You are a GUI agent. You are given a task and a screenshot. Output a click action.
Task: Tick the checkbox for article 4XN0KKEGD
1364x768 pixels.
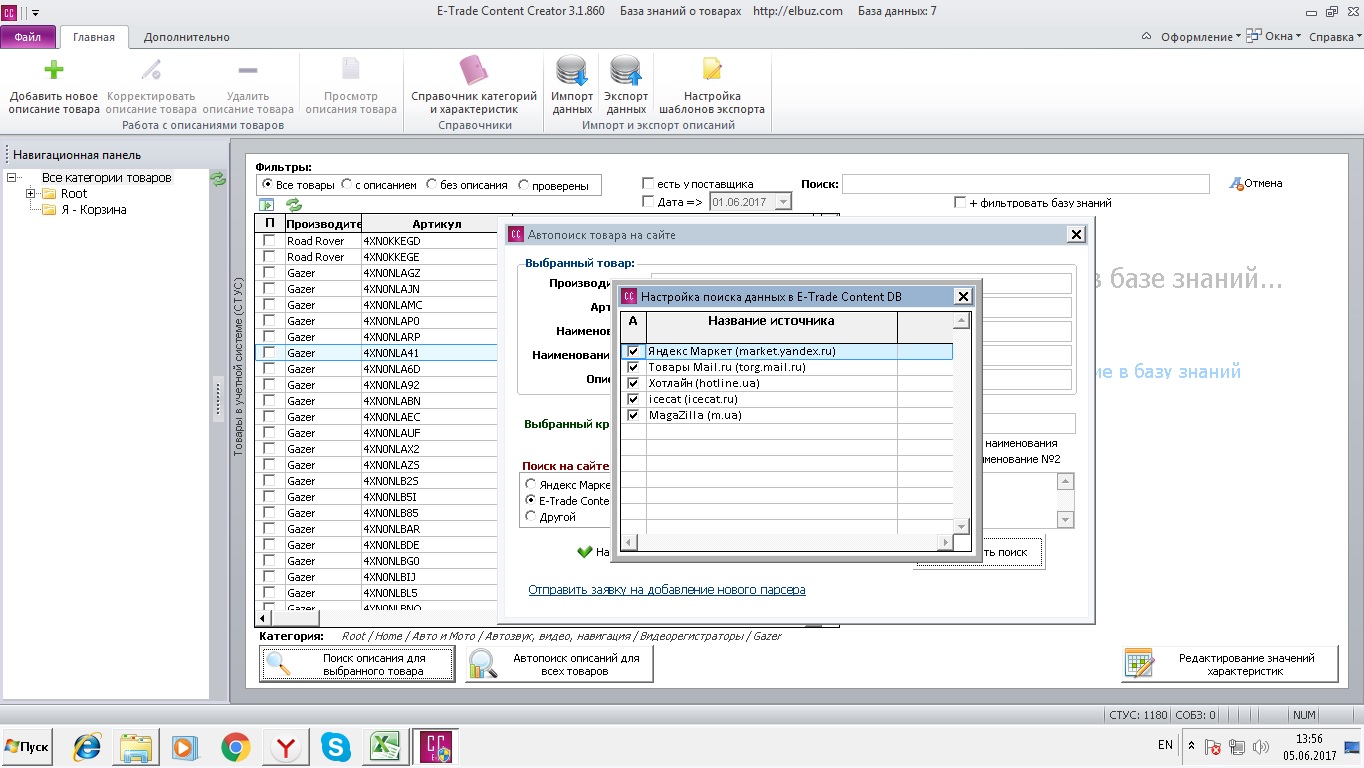click(x=269, y=241)
